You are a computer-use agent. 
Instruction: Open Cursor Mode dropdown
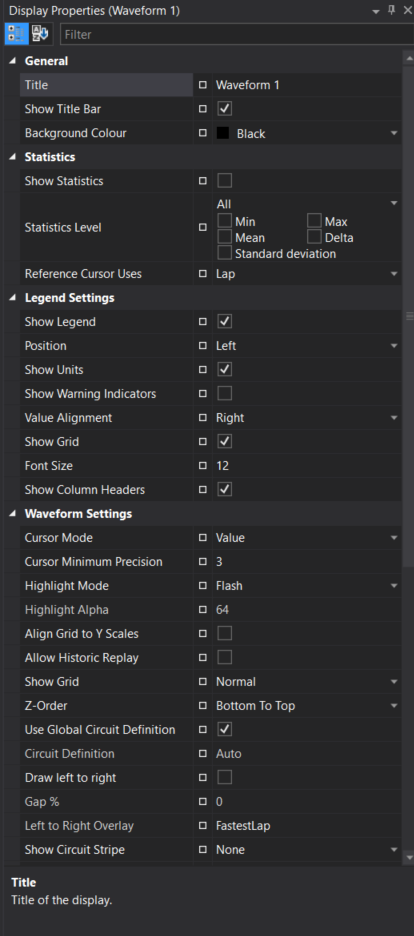(x=394, y=538)
